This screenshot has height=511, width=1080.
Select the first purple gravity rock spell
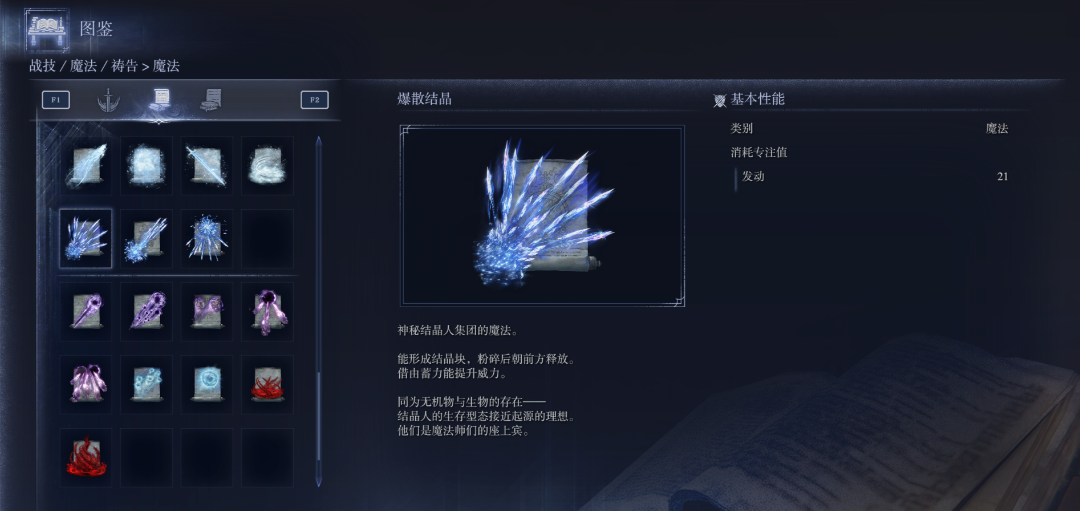click(x=85, y=312)
